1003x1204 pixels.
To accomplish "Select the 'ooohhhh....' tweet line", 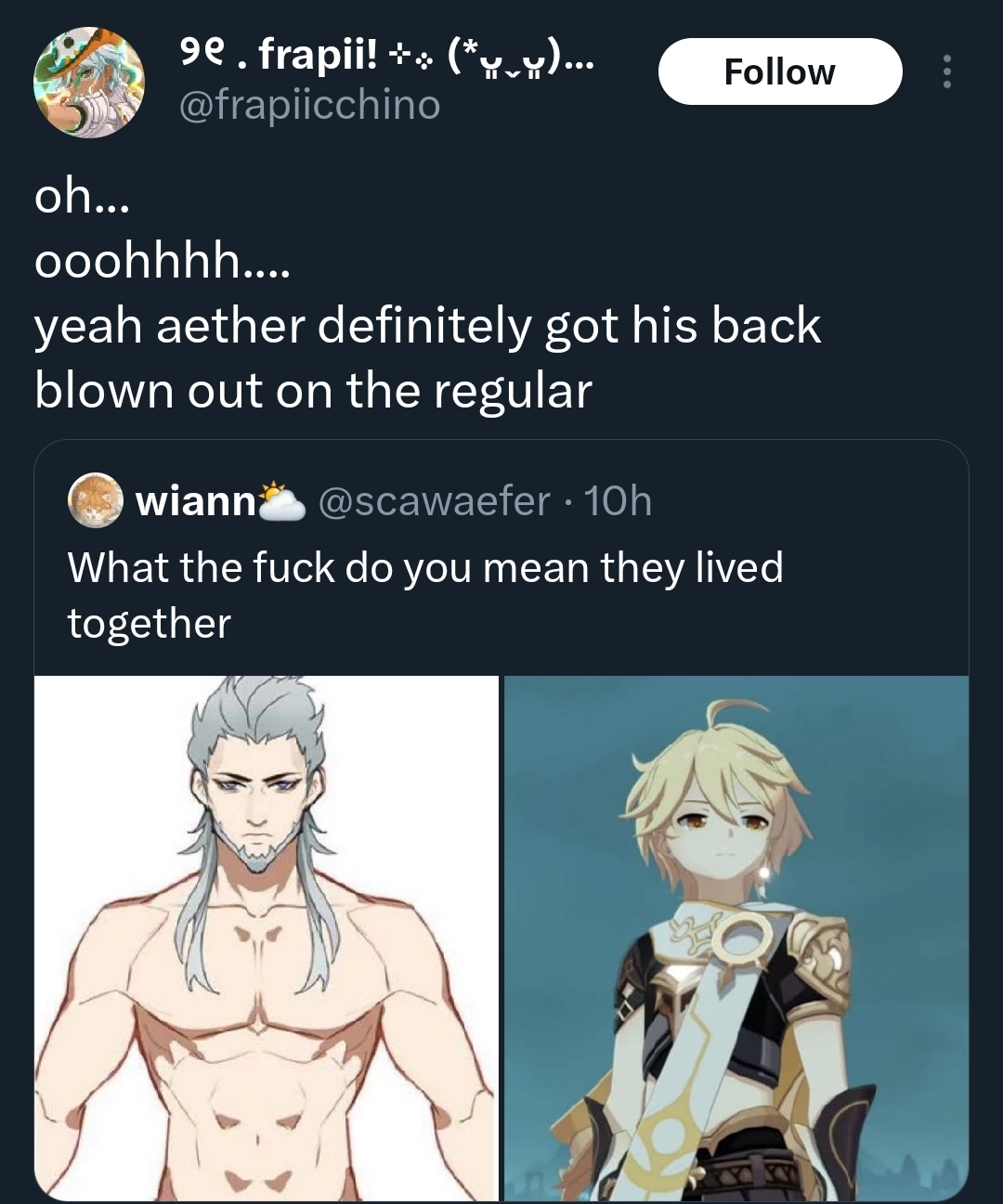I will (163, 262).
